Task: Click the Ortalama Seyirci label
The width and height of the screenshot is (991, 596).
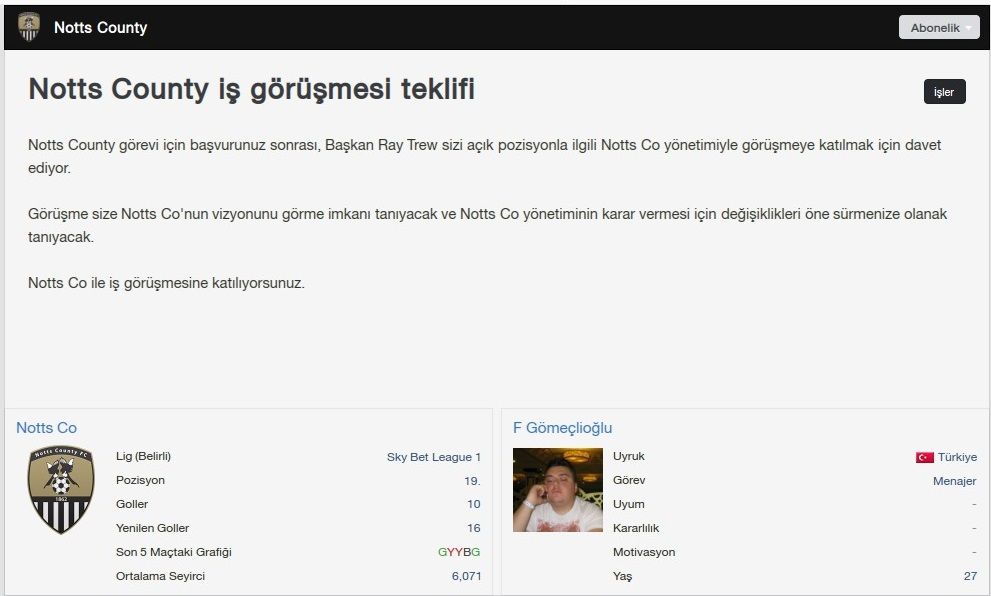Action: pos(161,576)
